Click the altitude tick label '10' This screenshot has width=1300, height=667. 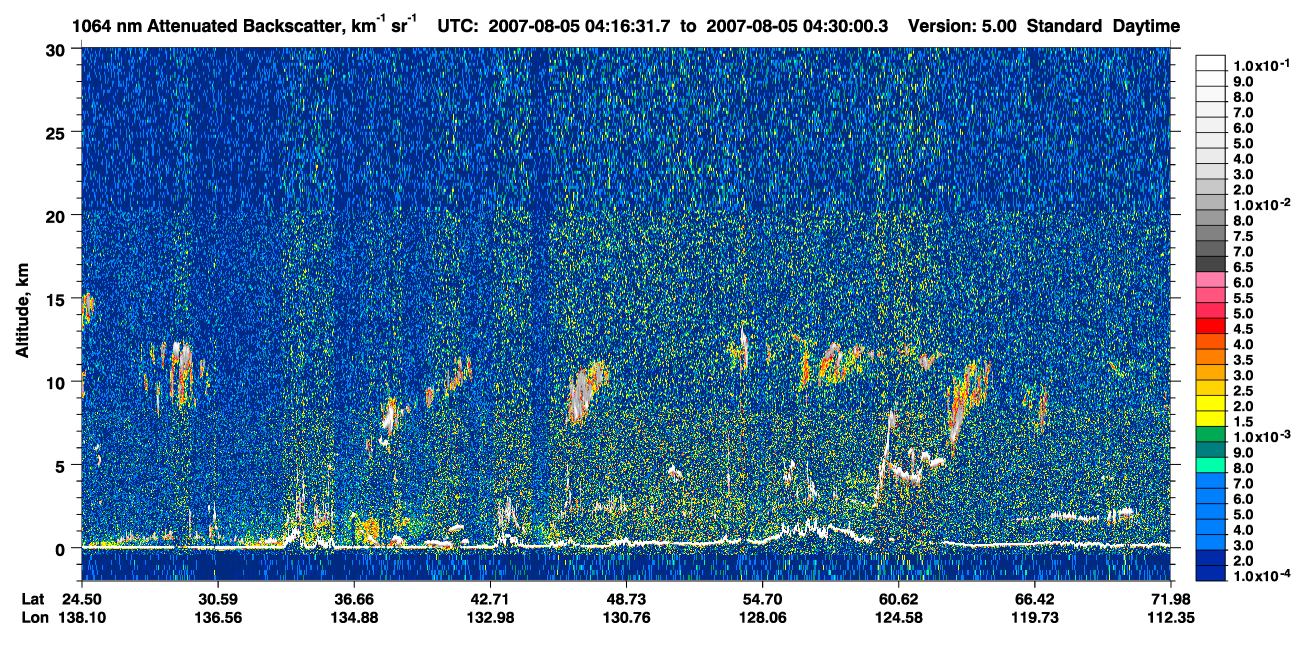58,382
